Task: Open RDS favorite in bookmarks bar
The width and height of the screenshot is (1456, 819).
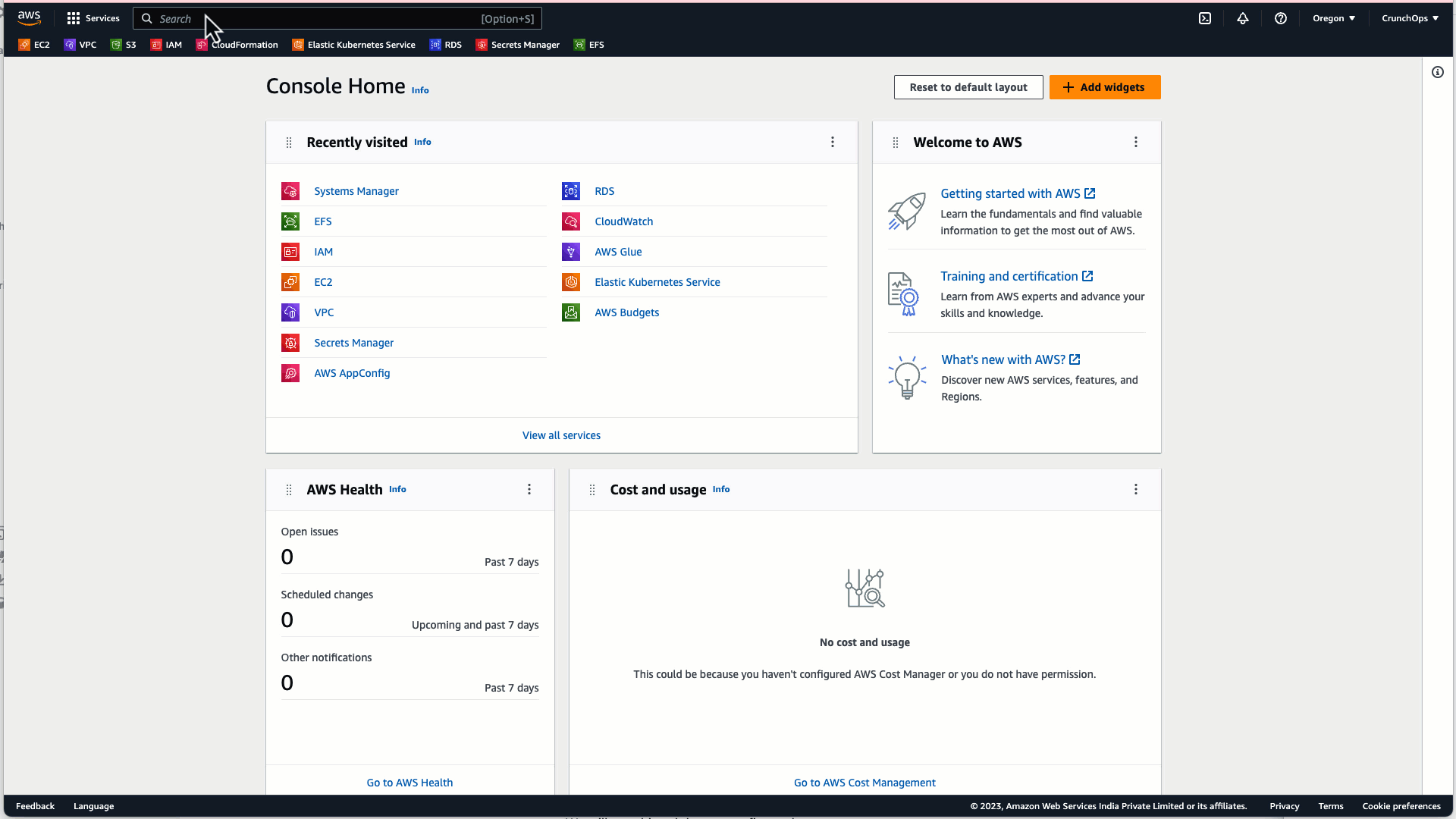Action: (x=446, y=45)
